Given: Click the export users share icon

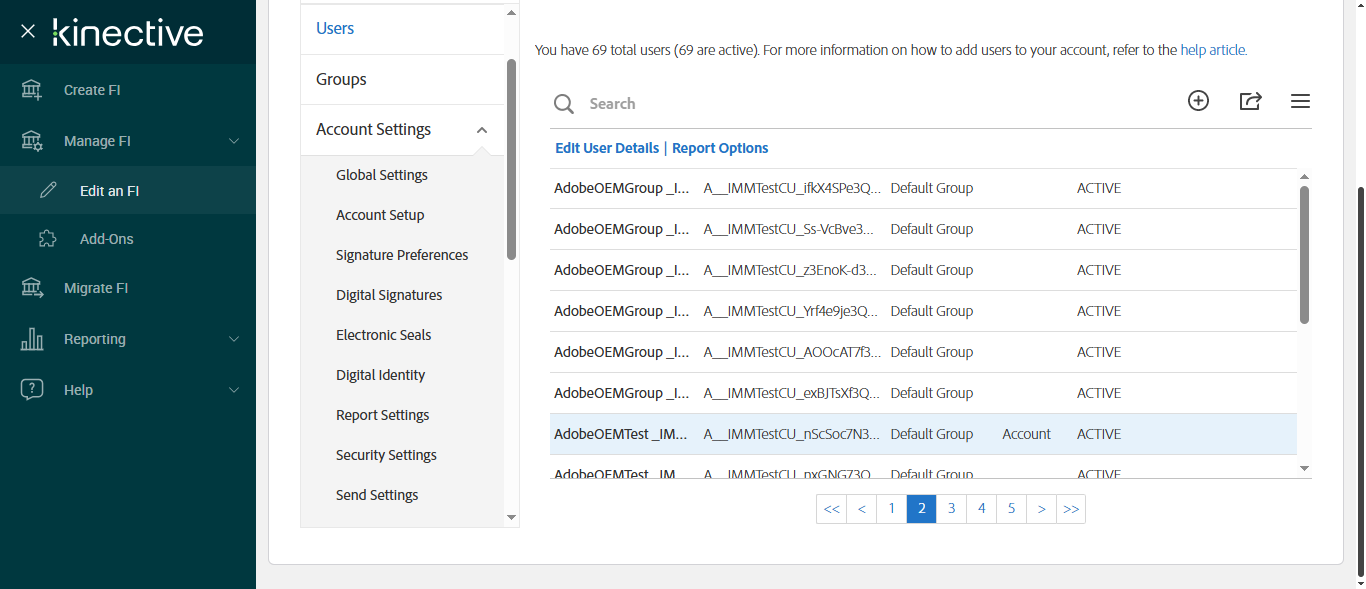Looking at the screenshot, I should pos(1250,101).
